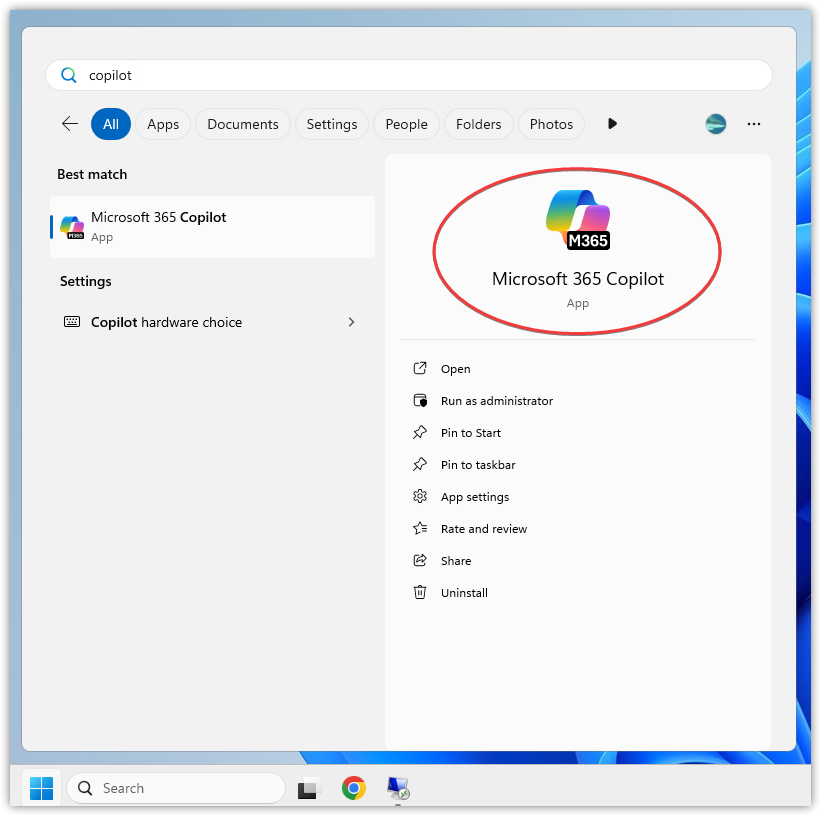Choose Pin to Start
The width and height of the screenshot is (821, 816).
point(471,433)
